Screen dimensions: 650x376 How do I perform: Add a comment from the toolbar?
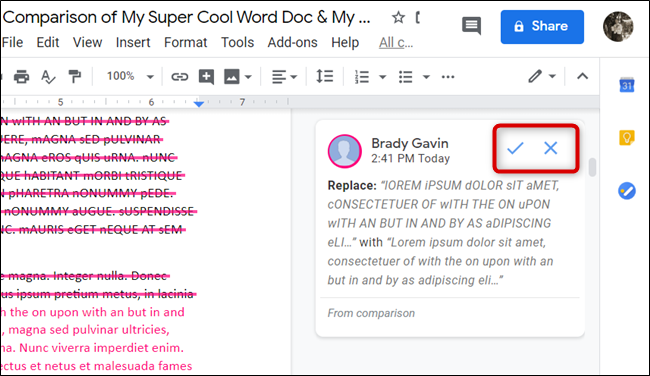point(206,77)
